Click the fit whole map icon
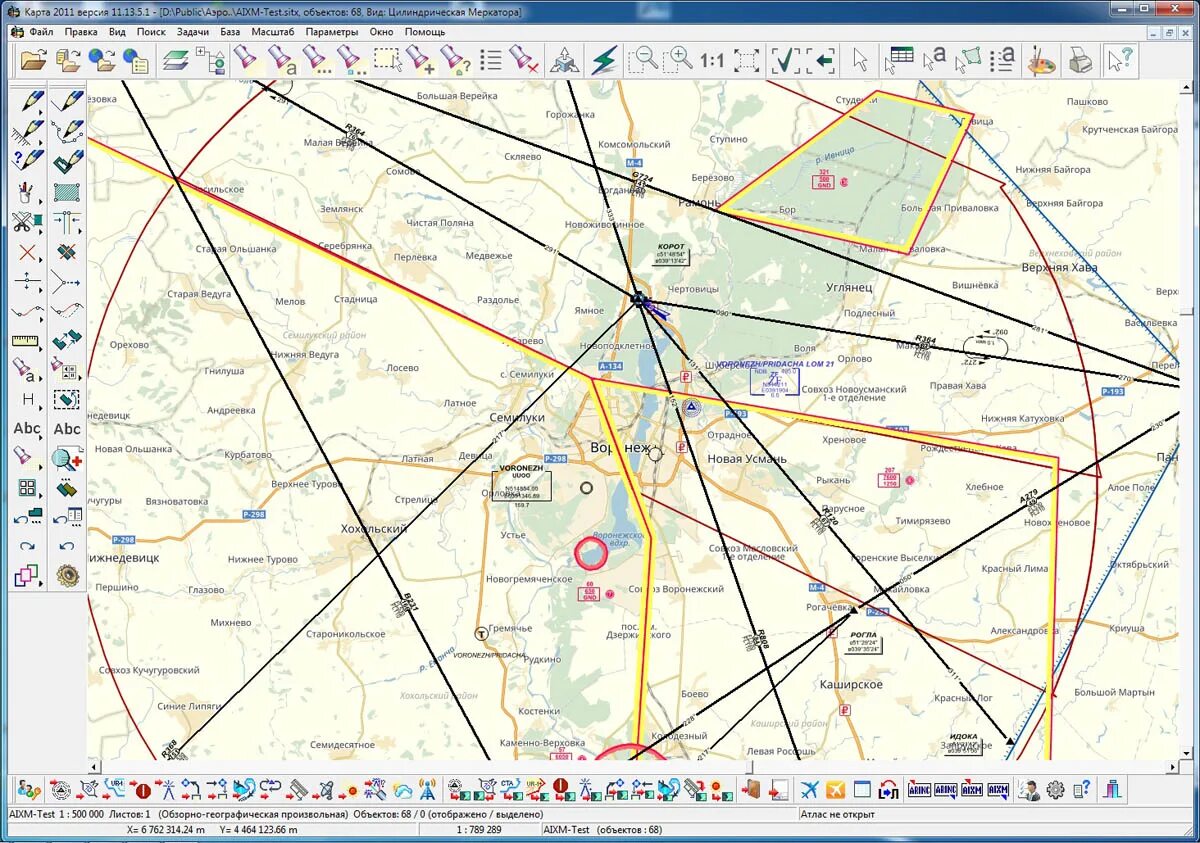The height and width of the screenshot is (843, 1200). [746, 60]
